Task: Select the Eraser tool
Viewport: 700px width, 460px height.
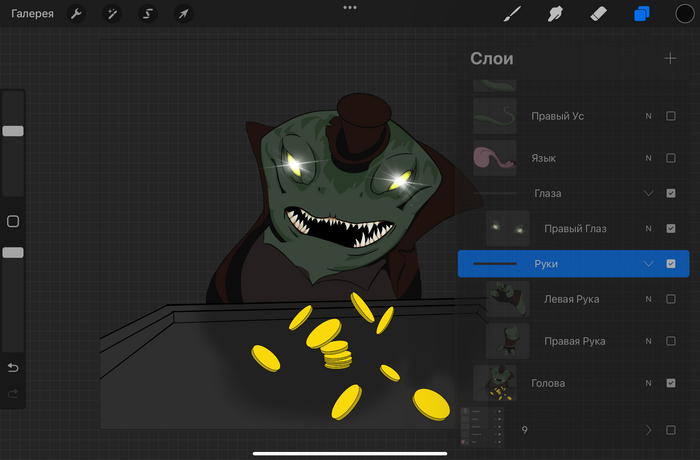Action: 598,14
